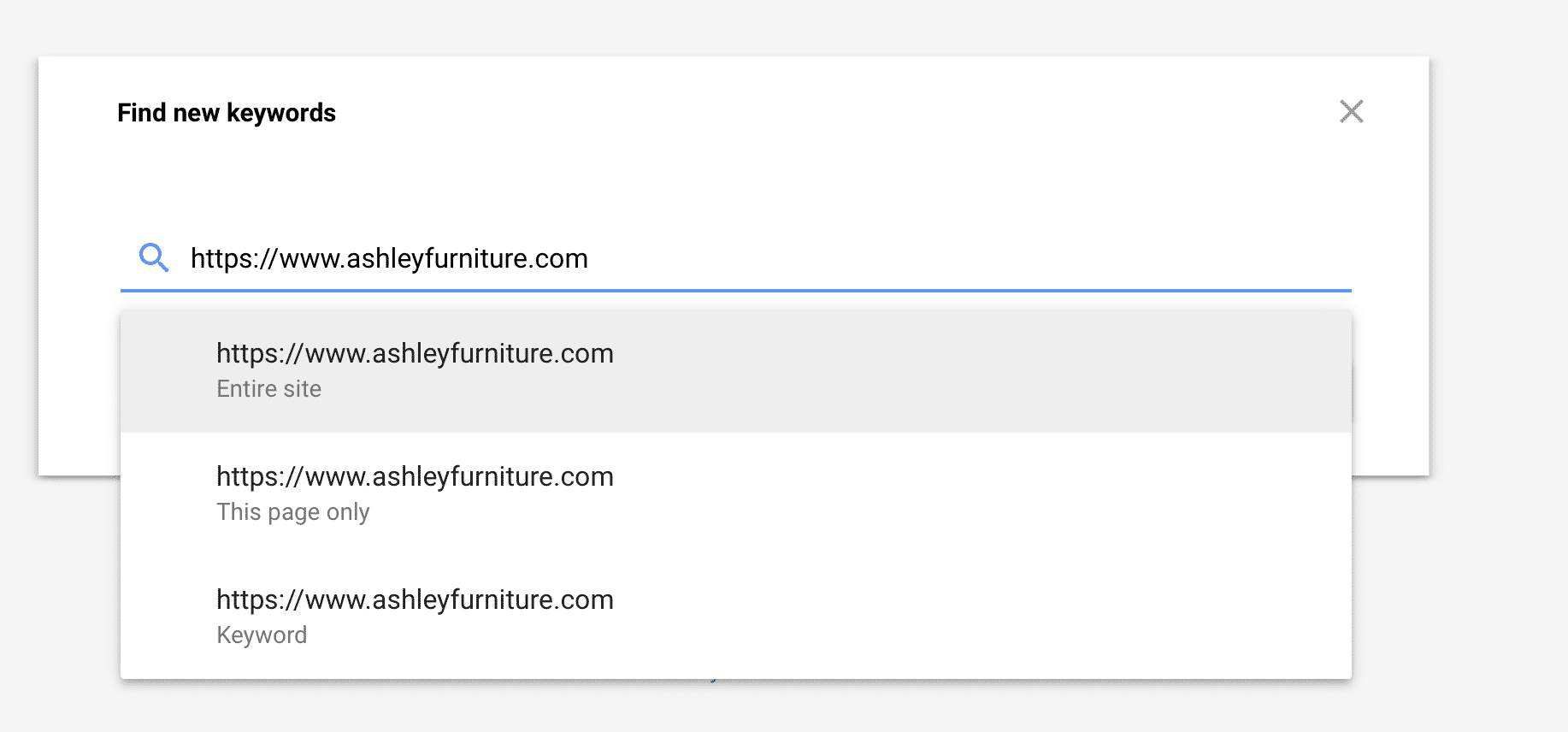The image size is (1568, 732).
Task: Close the Find new keywords dialog
Action: click(1352, 111)
